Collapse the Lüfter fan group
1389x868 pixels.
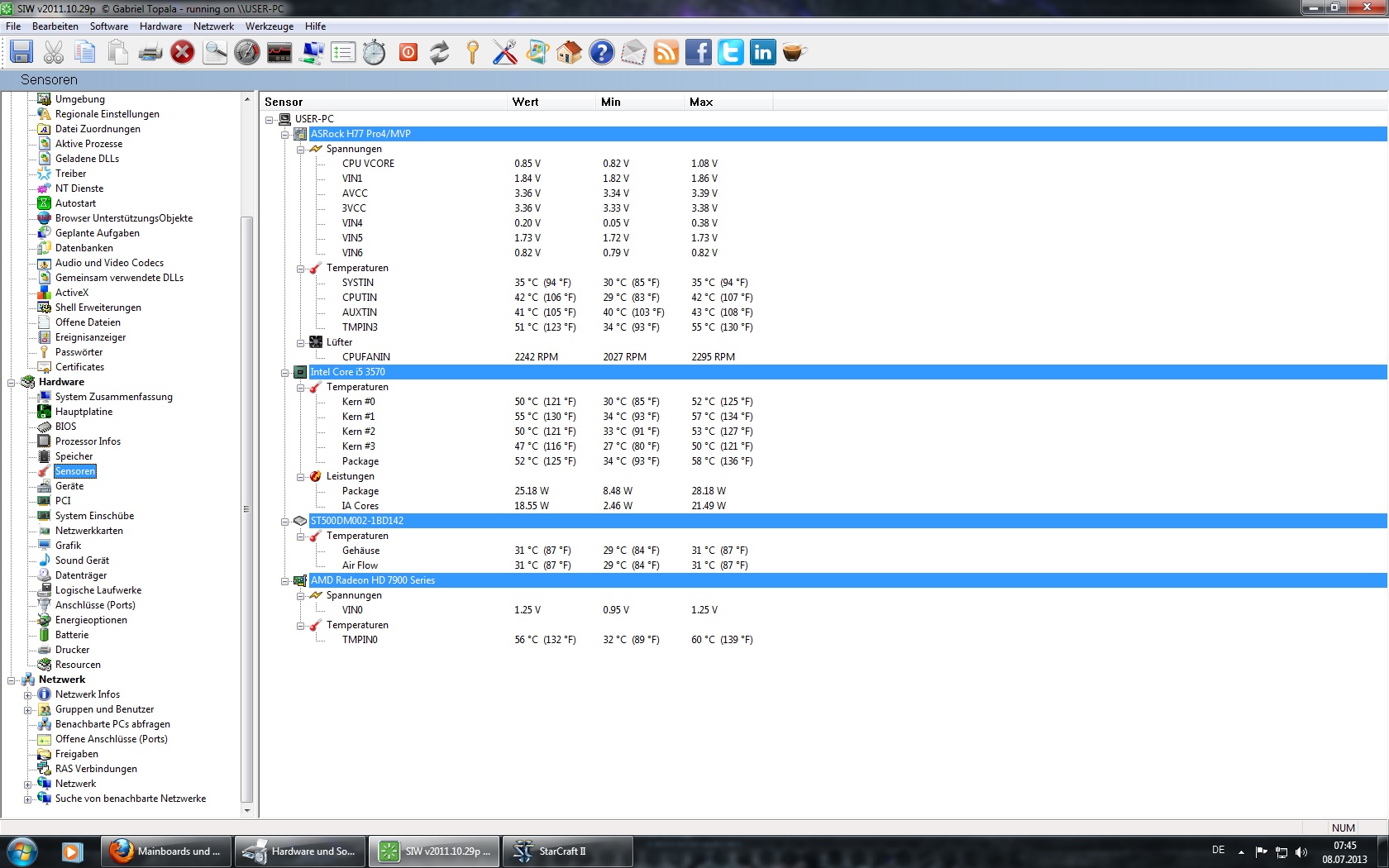(x=301, y=342)
